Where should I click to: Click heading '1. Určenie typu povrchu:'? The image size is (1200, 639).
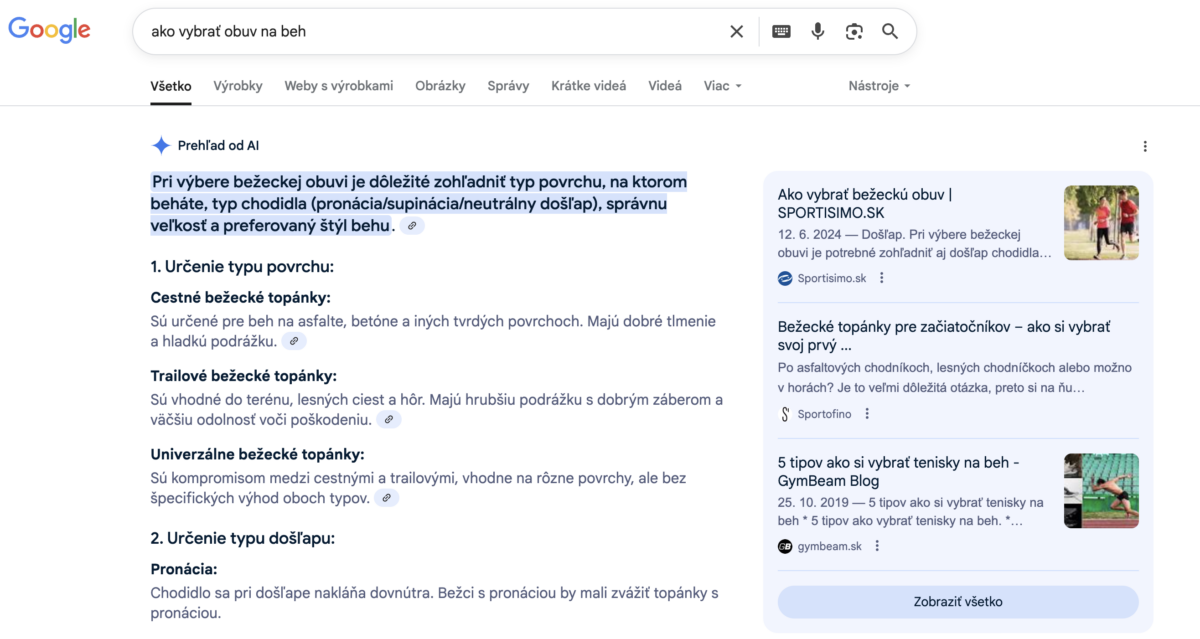[242, 267]
